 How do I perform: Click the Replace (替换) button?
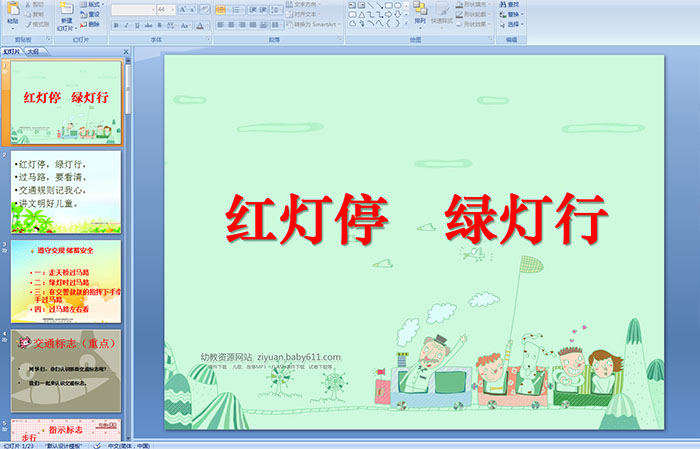[x=510, y=15]
